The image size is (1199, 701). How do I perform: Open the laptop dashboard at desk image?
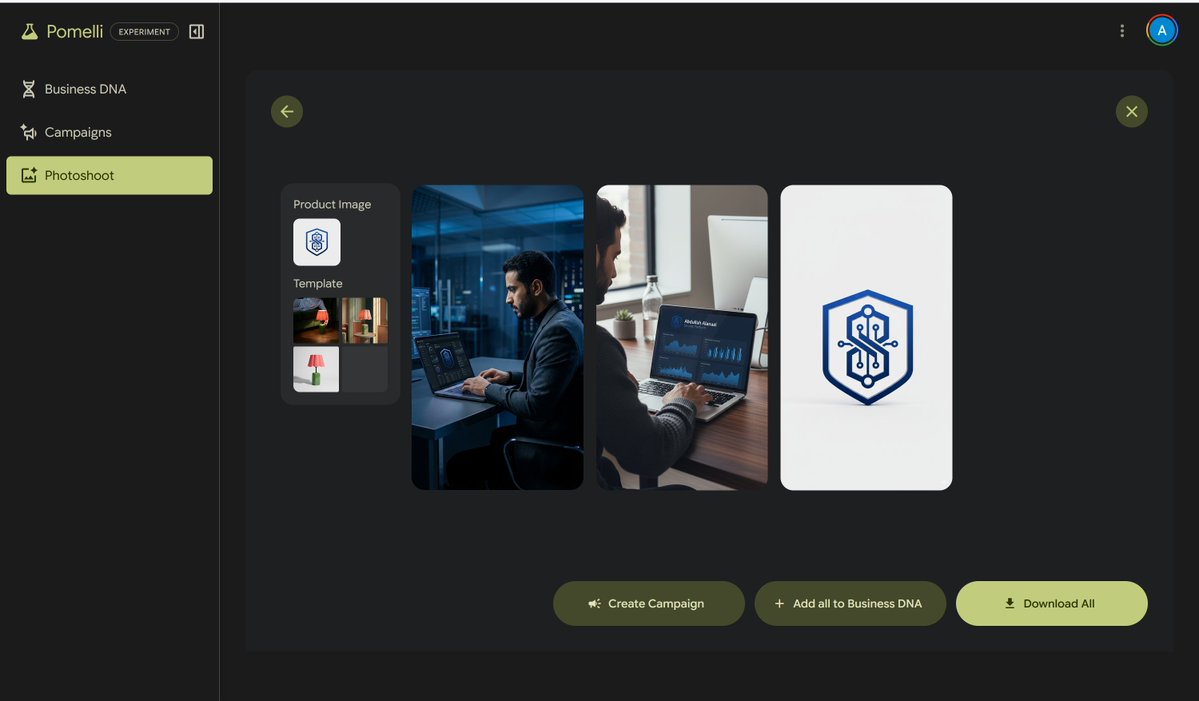682,337
